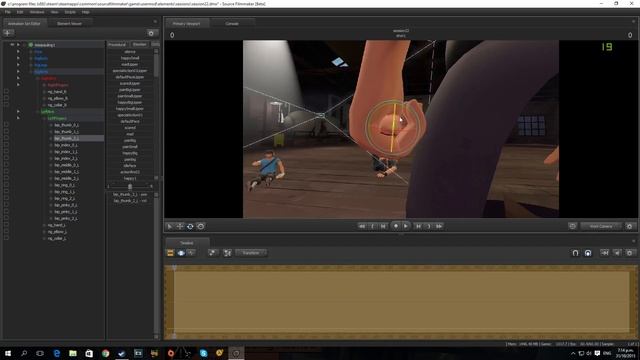Select the Procedural presets tab
Viewport: 640px width, 360px height.
(117, 44)
